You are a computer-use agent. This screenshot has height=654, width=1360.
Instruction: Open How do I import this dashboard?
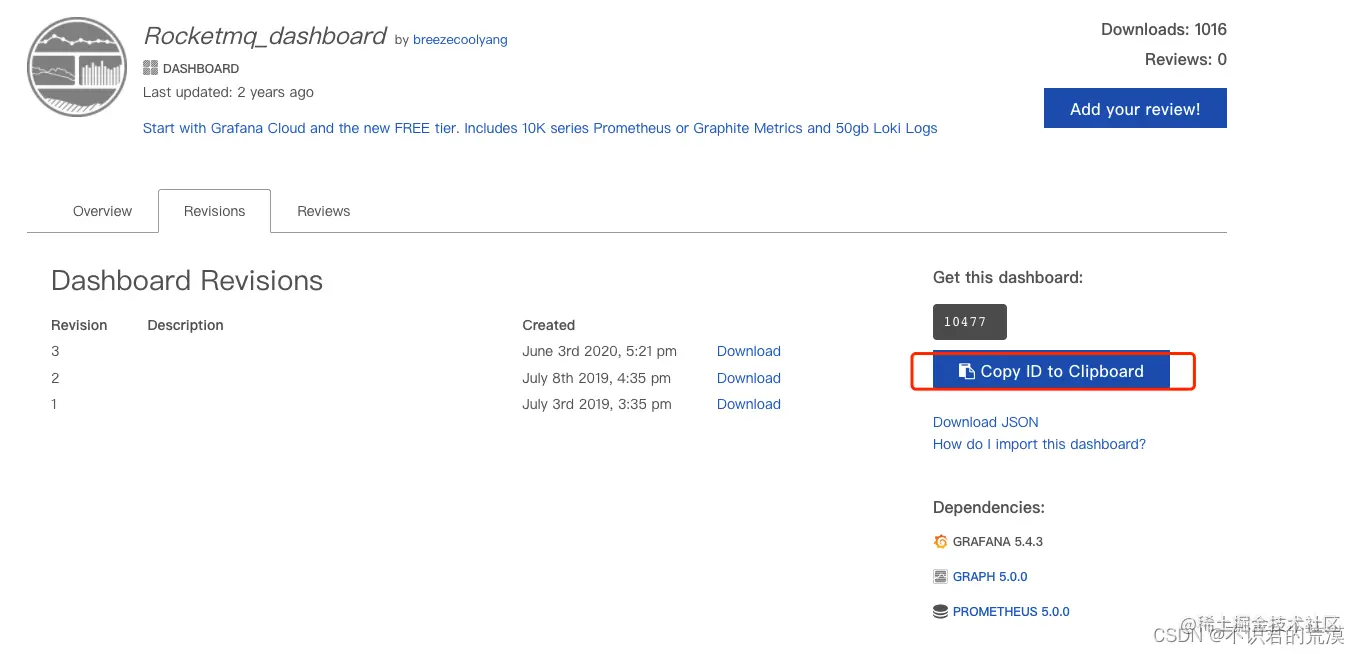1039,444
